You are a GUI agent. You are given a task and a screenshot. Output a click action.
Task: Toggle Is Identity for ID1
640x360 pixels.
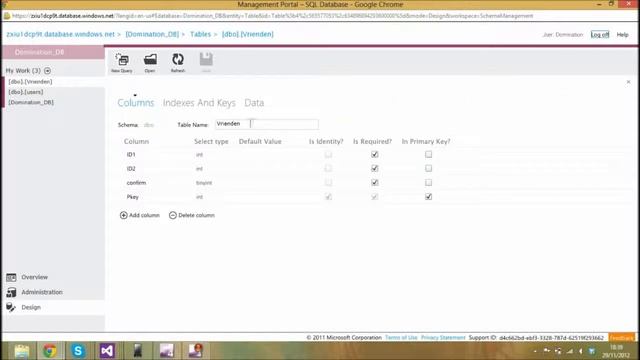(328, 154)
